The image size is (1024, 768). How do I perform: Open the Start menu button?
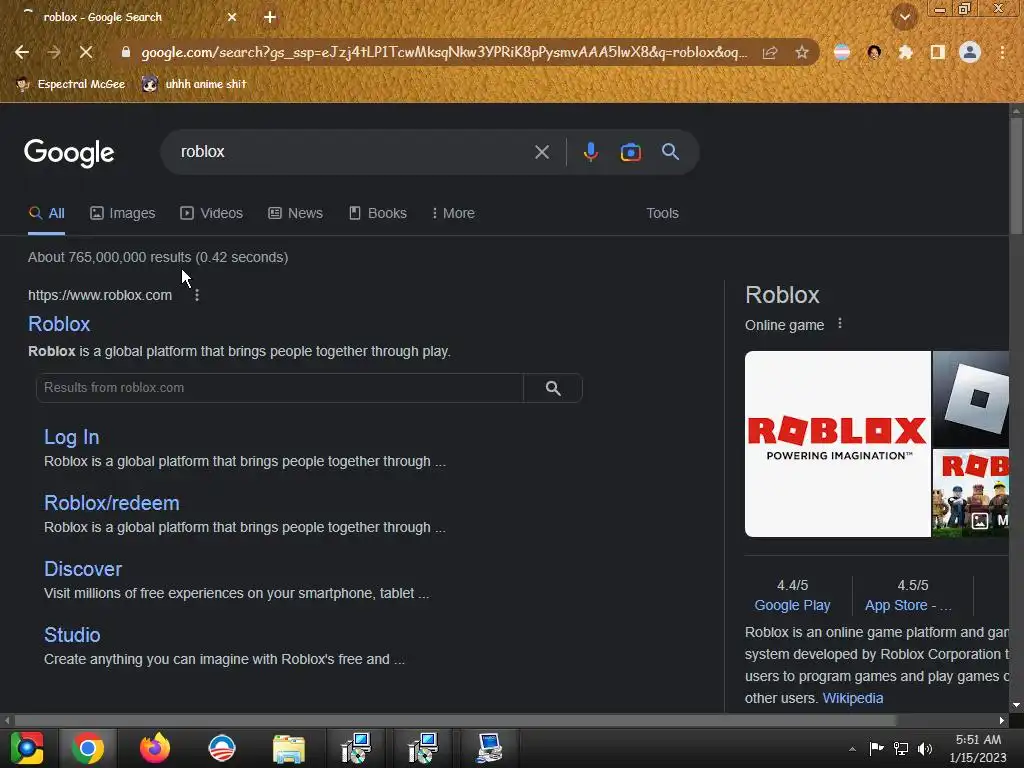(27, 748)
